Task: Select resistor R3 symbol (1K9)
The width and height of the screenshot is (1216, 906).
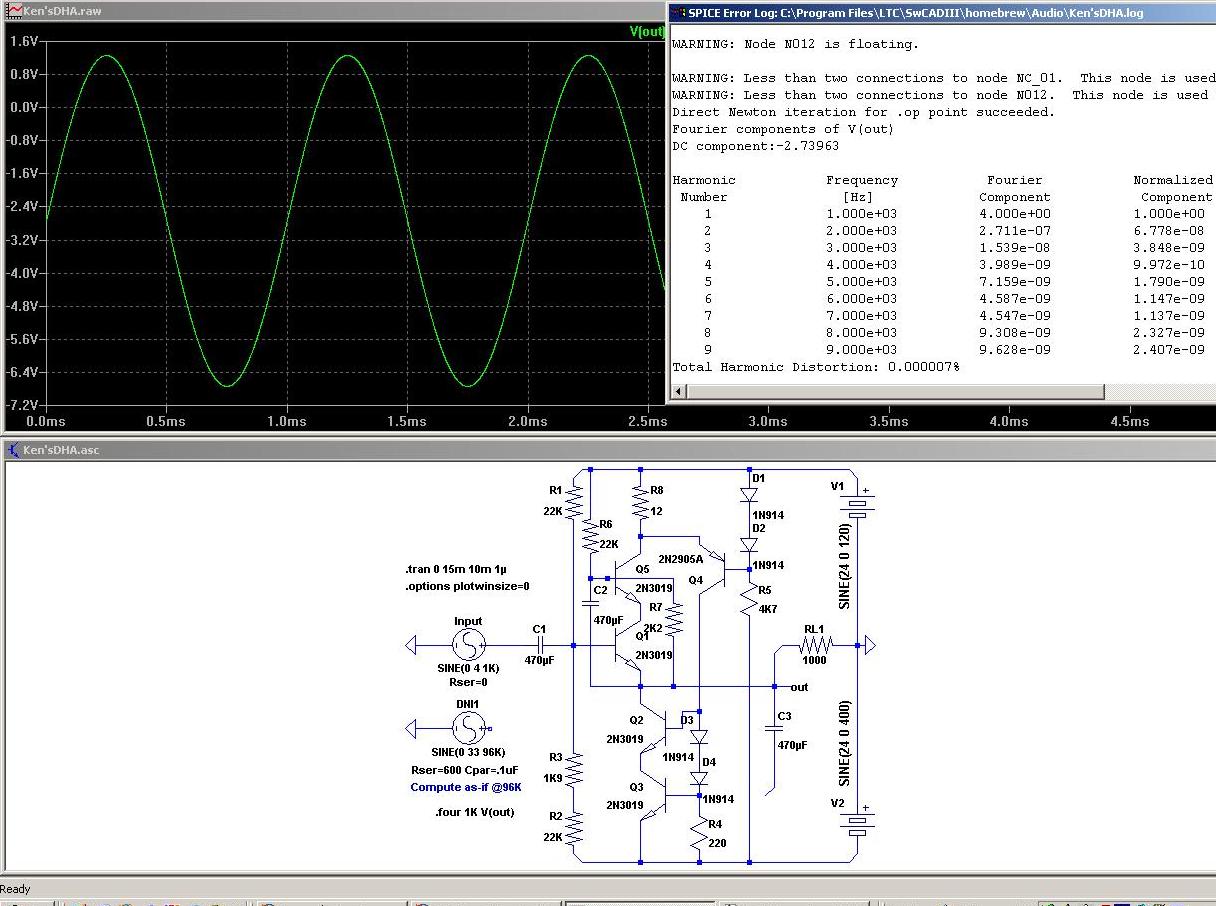Action: pos(574,769)
